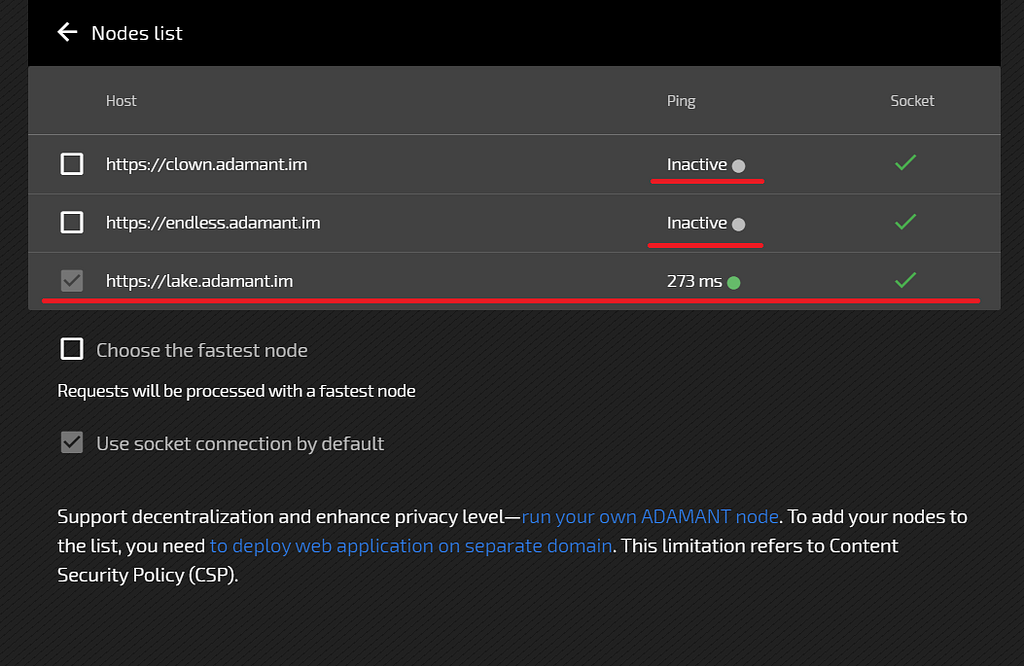Select the https://endless.adamant.im host text
This screenshot has width=1024, height=666.
tap(213, 223)
